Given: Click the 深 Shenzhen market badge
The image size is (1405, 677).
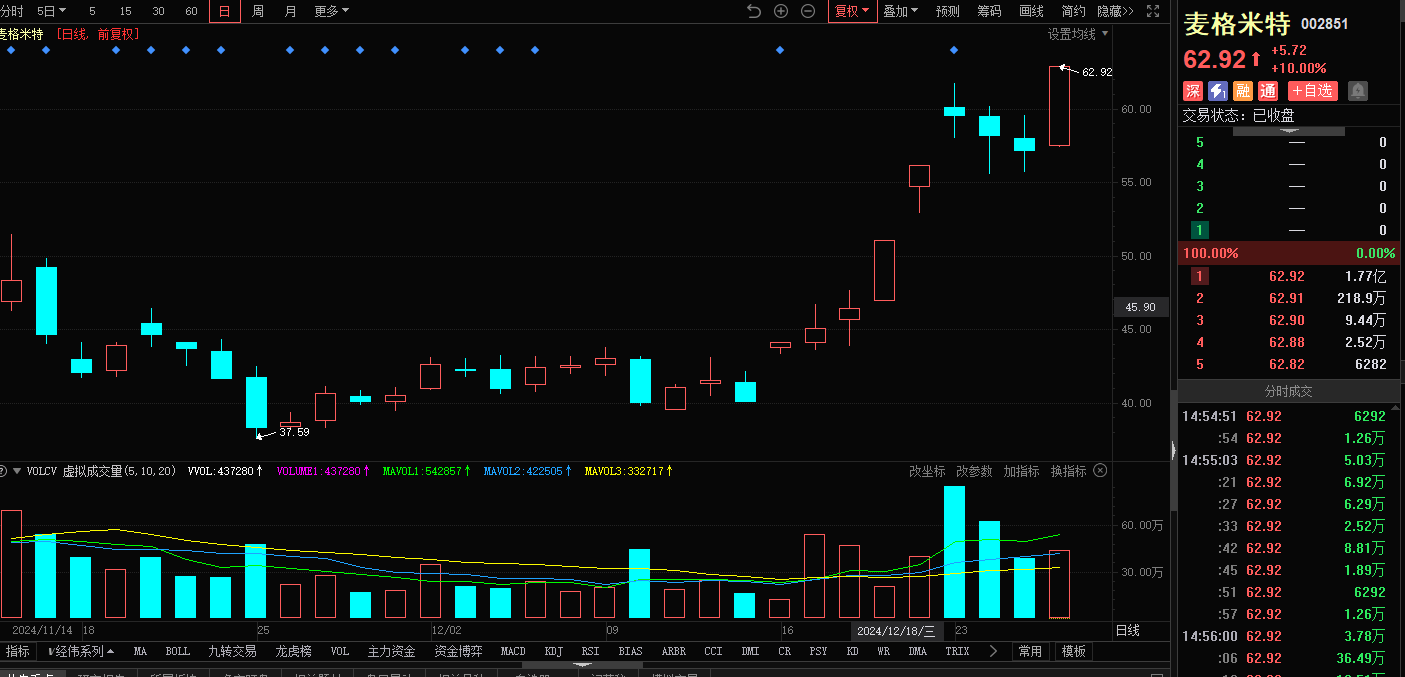Looking at the screenshot, I should [x=1192, y=91].
